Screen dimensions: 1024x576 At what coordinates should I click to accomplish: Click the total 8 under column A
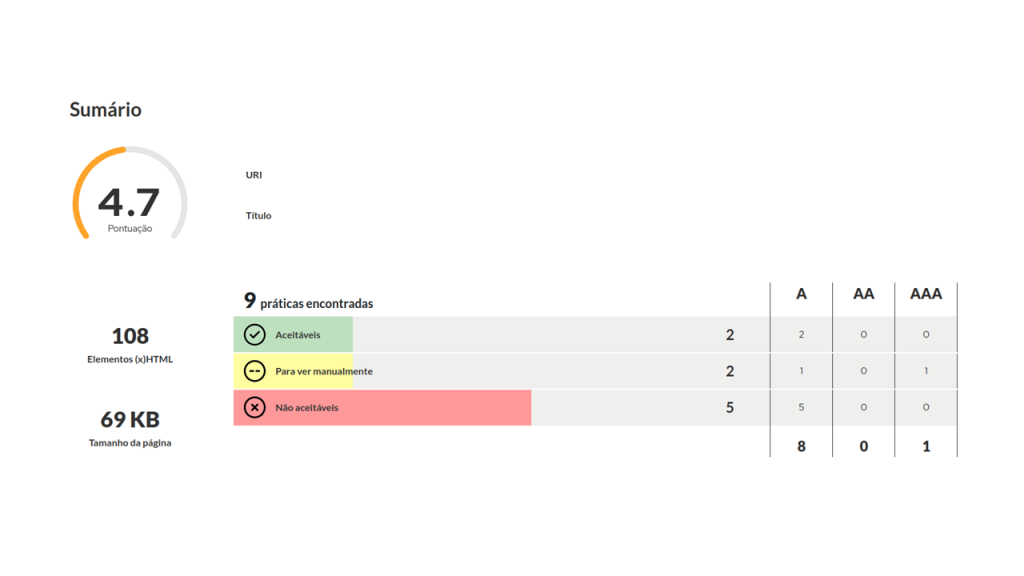(801, 446)
